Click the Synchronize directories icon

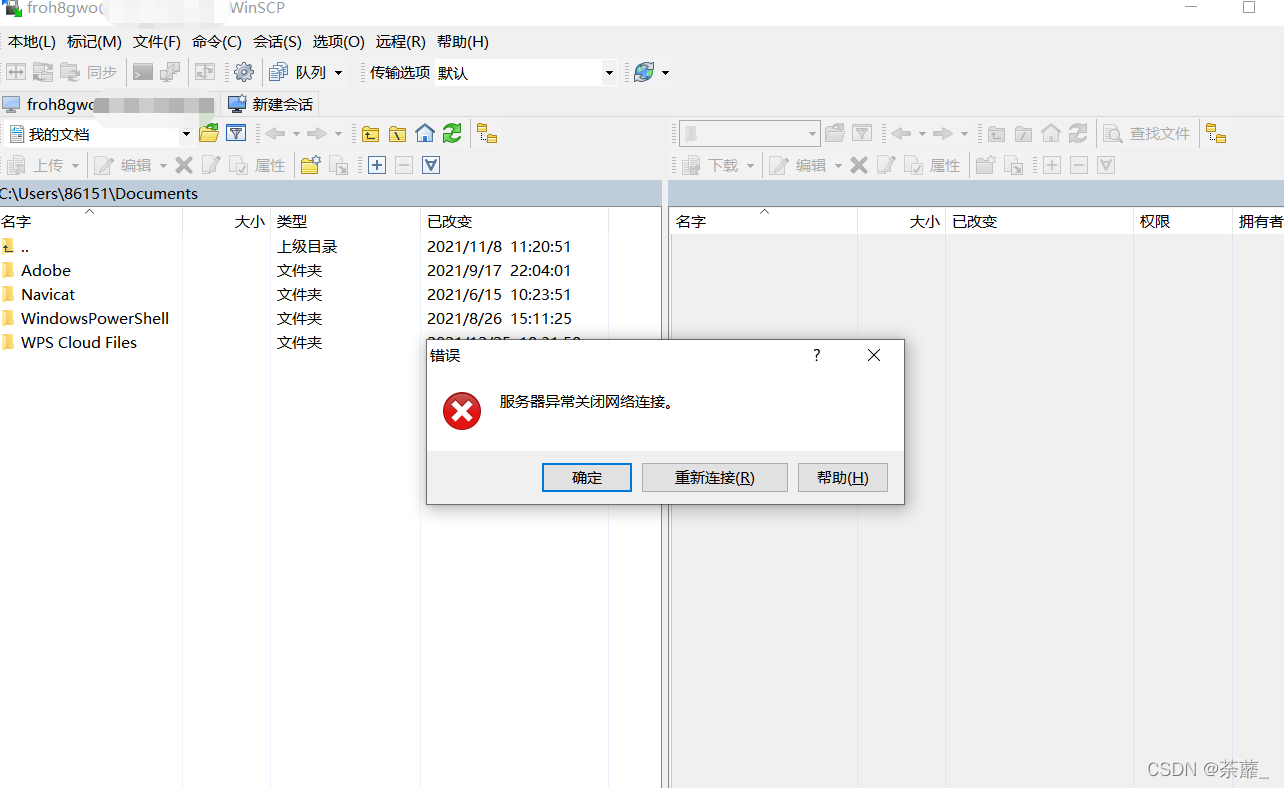(x=43, y=72)
